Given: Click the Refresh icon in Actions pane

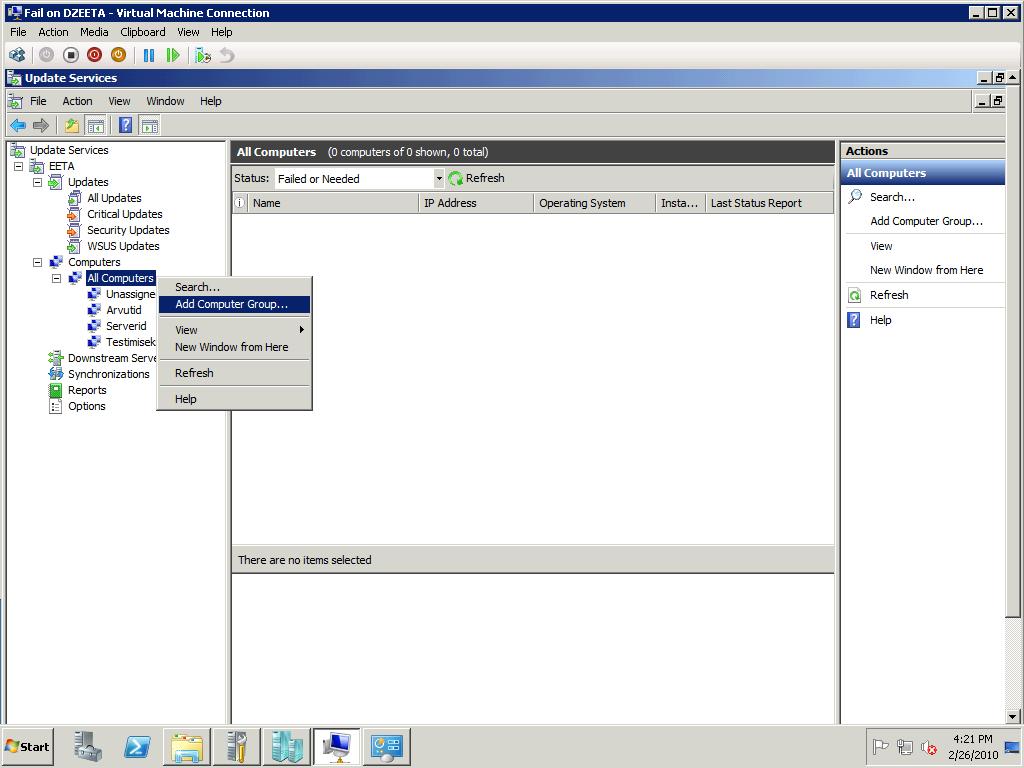Looking at the screenshot, I should [x=855, y=295].
